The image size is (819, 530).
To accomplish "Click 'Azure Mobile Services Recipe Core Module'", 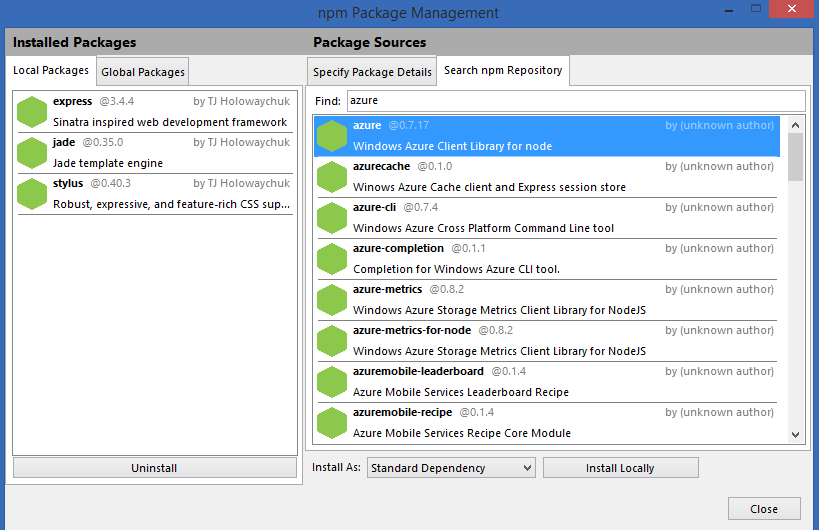I will (x=462, y=433).
